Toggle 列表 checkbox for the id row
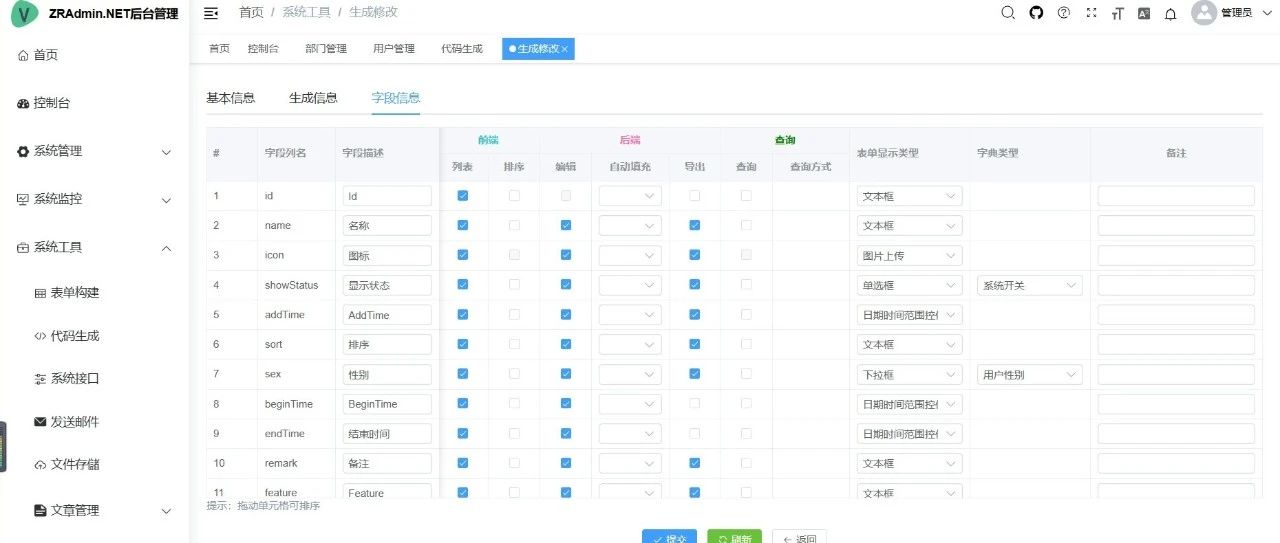The width and height of the screenshot is (1280, 543). pos(462,196)
